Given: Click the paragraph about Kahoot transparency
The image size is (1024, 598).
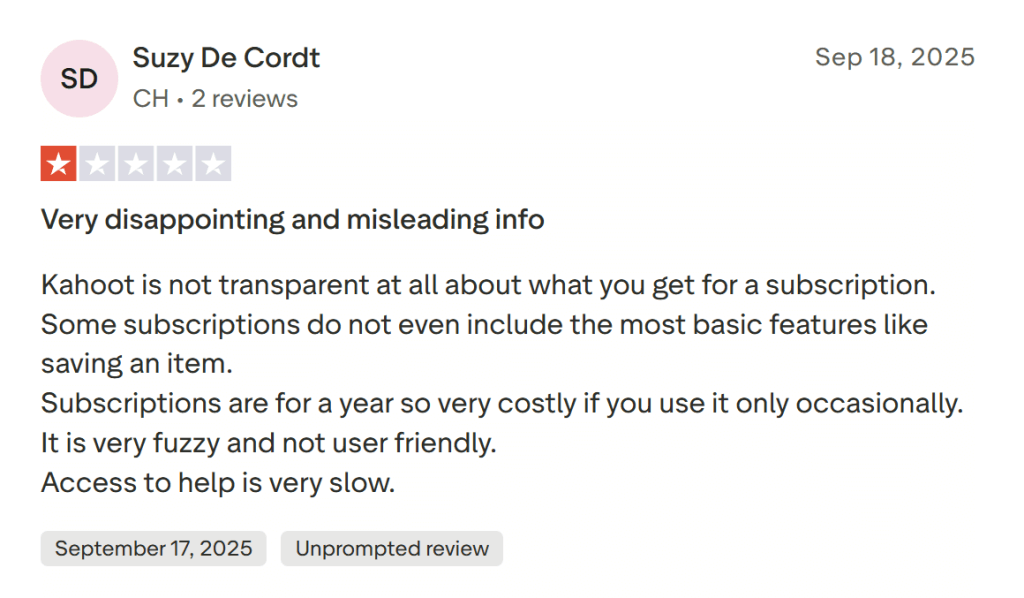Looking at the screenshot, I should coord(487,284).
